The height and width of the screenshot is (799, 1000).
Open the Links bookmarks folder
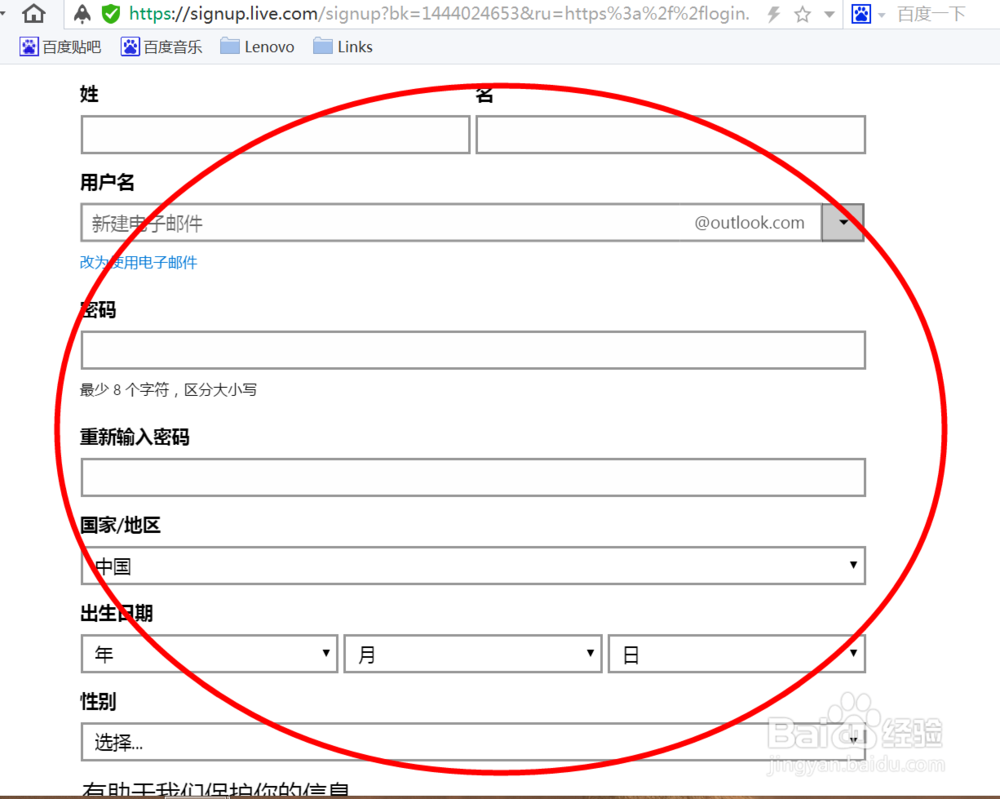click(343, 46)
